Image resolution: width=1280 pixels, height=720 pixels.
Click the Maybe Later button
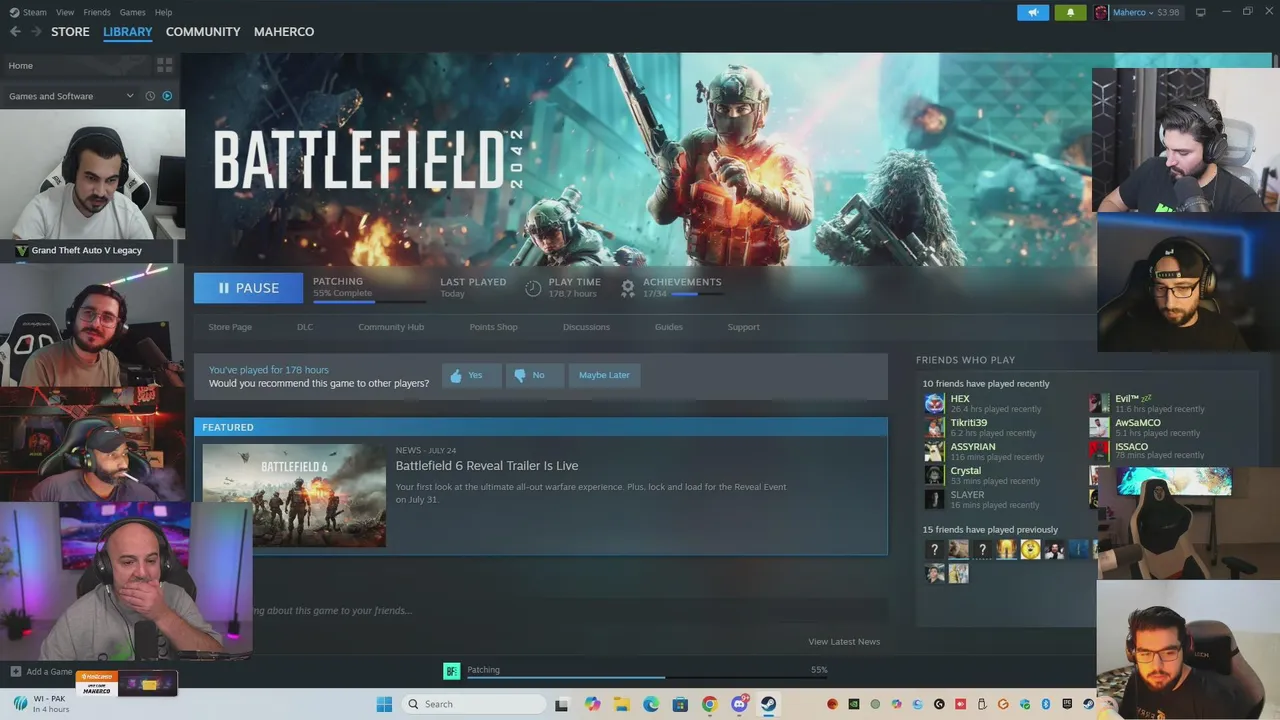pos(604,375)
